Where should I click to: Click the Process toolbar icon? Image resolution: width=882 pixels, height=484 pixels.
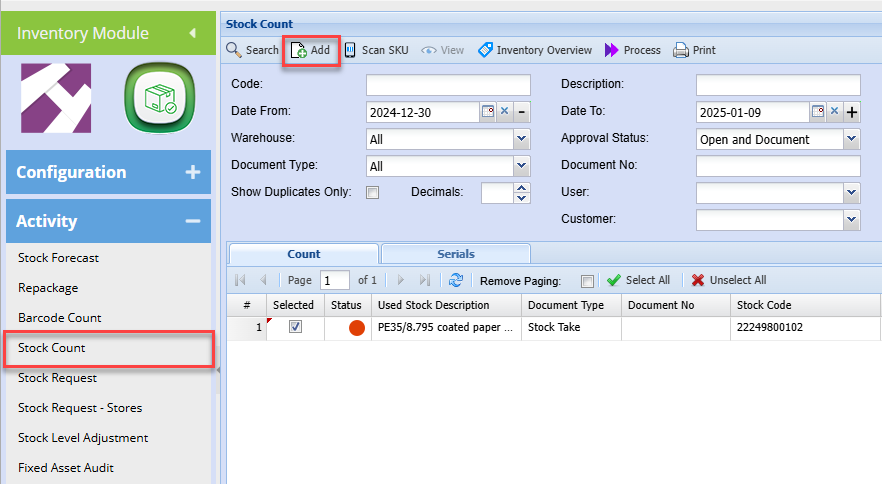point(612,50)
